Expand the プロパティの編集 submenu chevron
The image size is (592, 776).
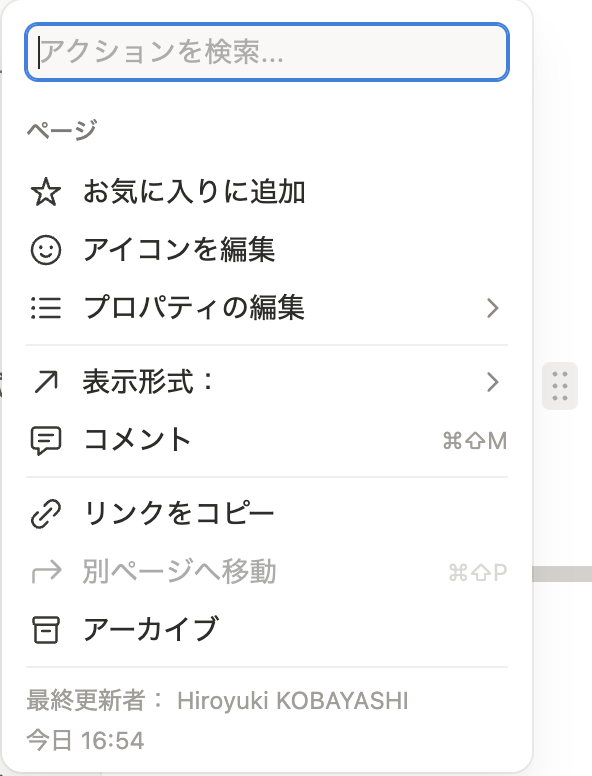click(493, 308)
